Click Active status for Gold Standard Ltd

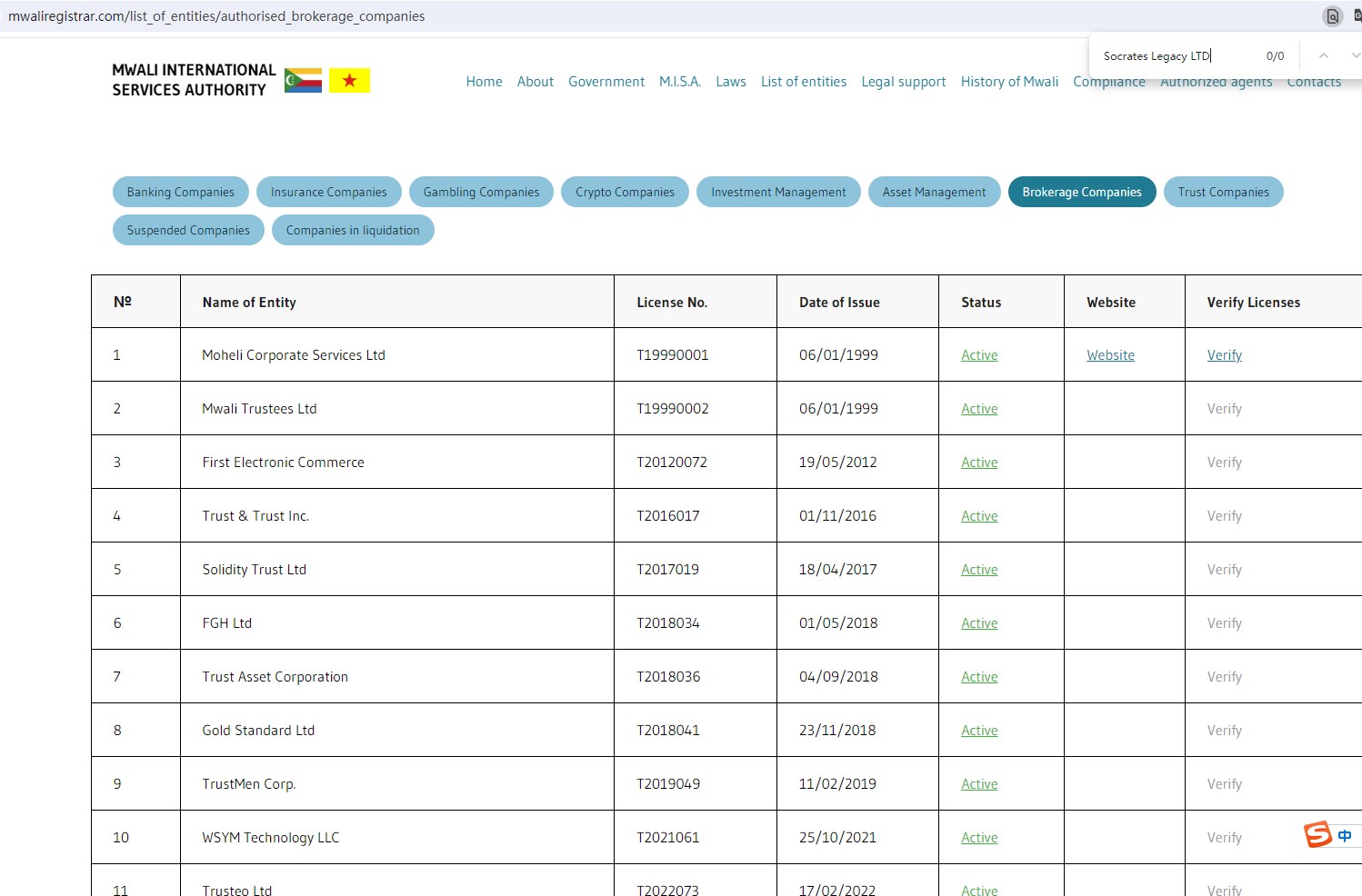[979, 731]
